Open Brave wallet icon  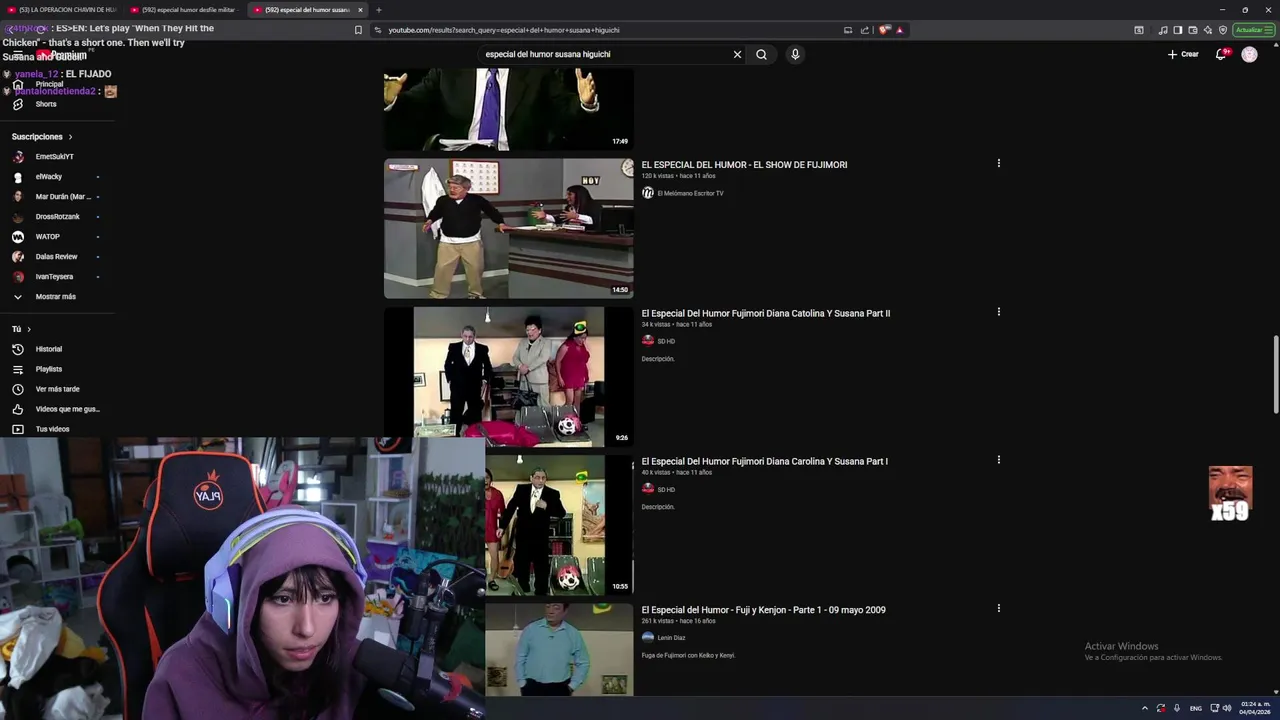click(x=1193, y=30)
